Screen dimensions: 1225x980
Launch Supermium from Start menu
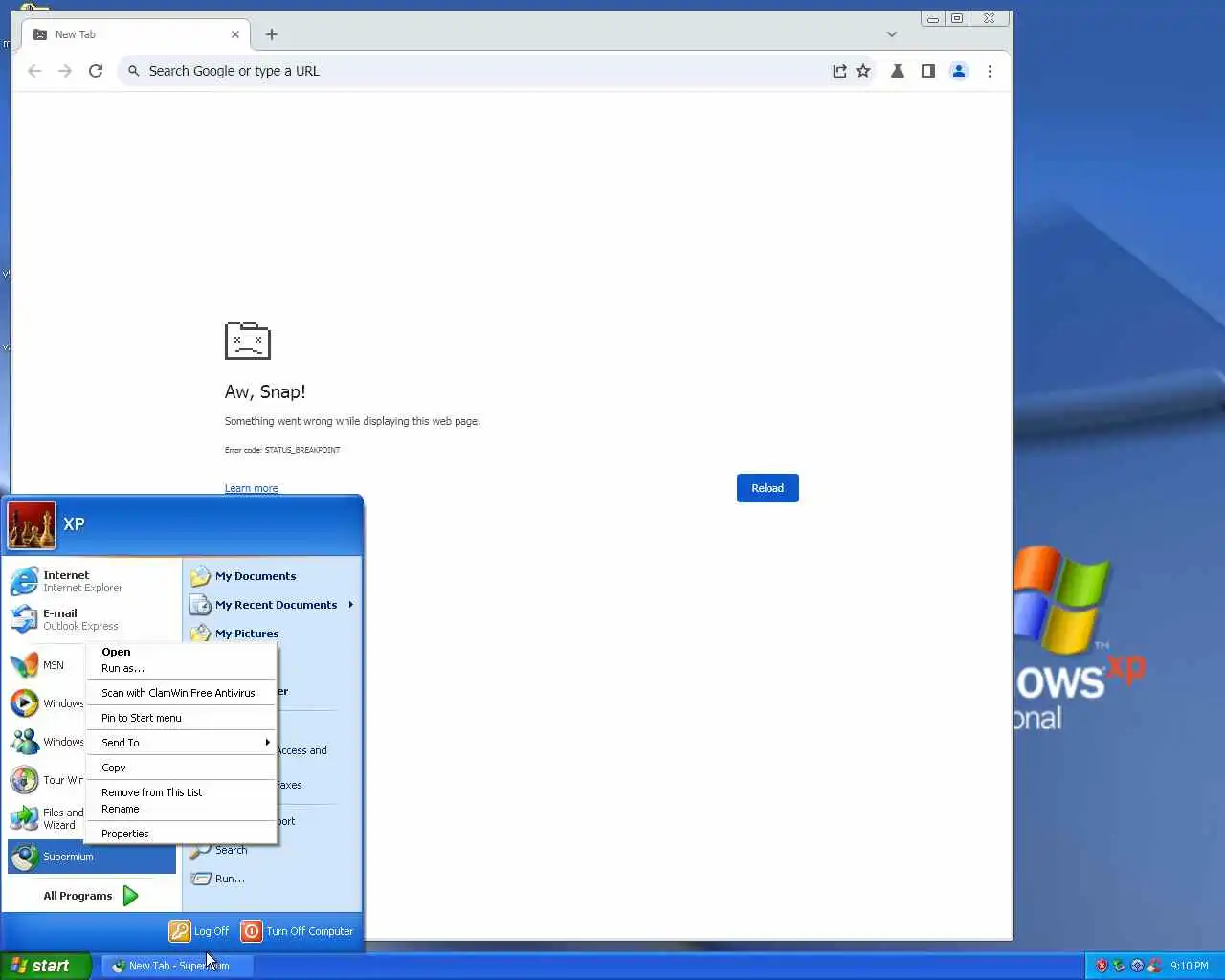[x=92, y=857]
